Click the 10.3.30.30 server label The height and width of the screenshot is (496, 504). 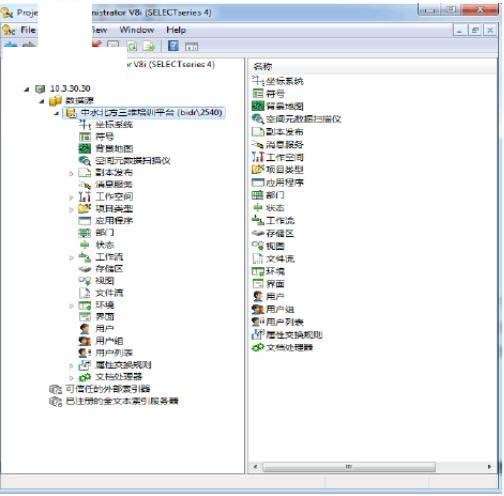(70, 89)
